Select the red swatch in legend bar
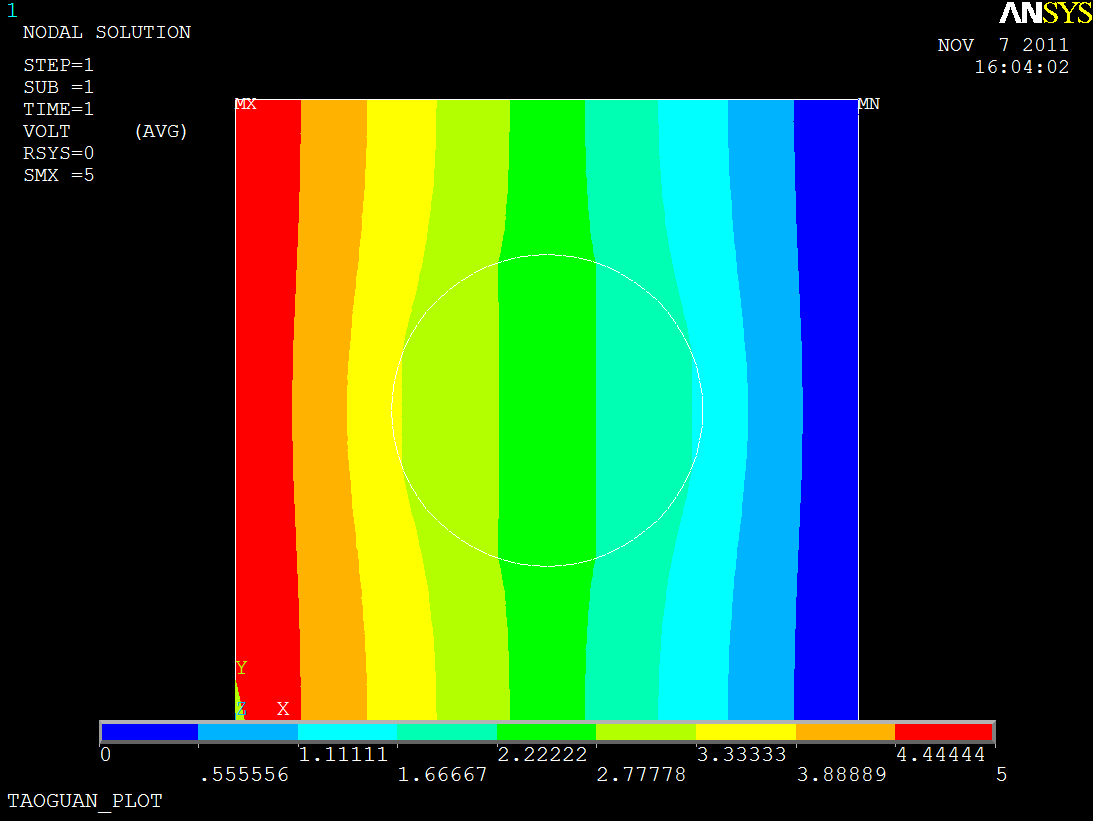1093x821 pixels. [942, 732]
